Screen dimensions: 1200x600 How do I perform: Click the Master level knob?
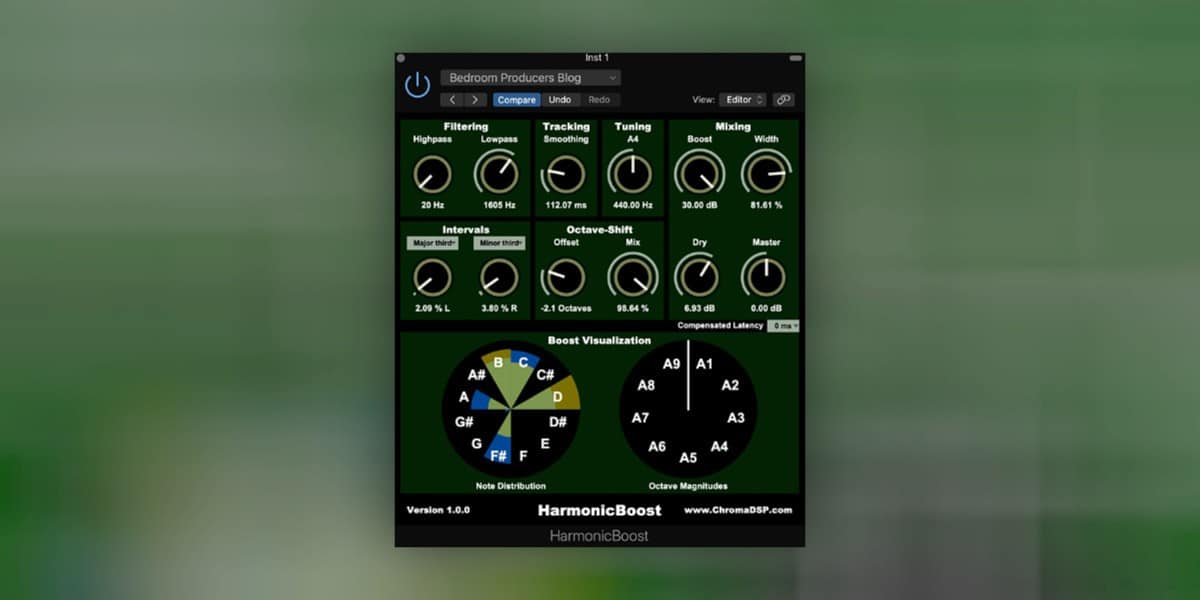(766, 277)
